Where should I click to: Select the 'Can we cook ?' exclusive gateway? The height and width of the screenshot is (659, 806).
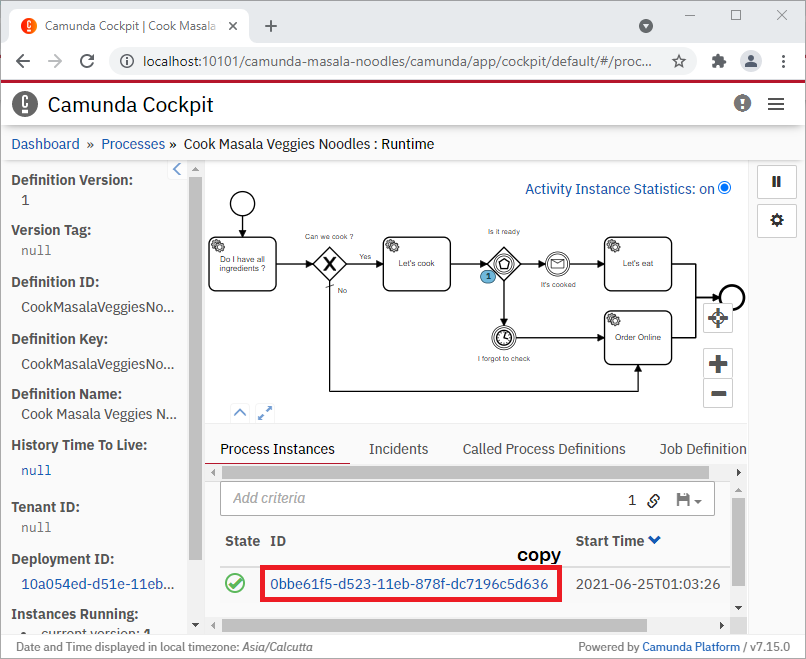pyautogui.click(x=329, y=264)
